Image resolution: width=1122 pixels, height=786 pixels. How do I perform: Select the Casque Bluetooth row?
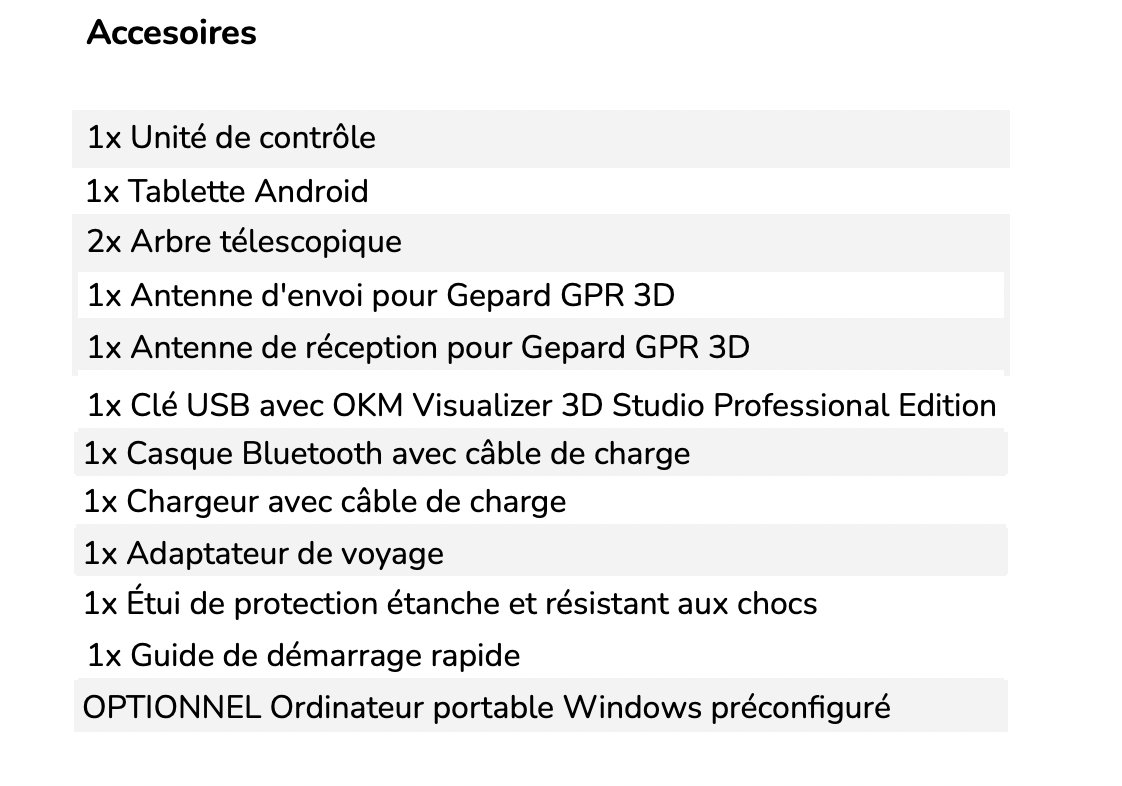coord(541,453)
